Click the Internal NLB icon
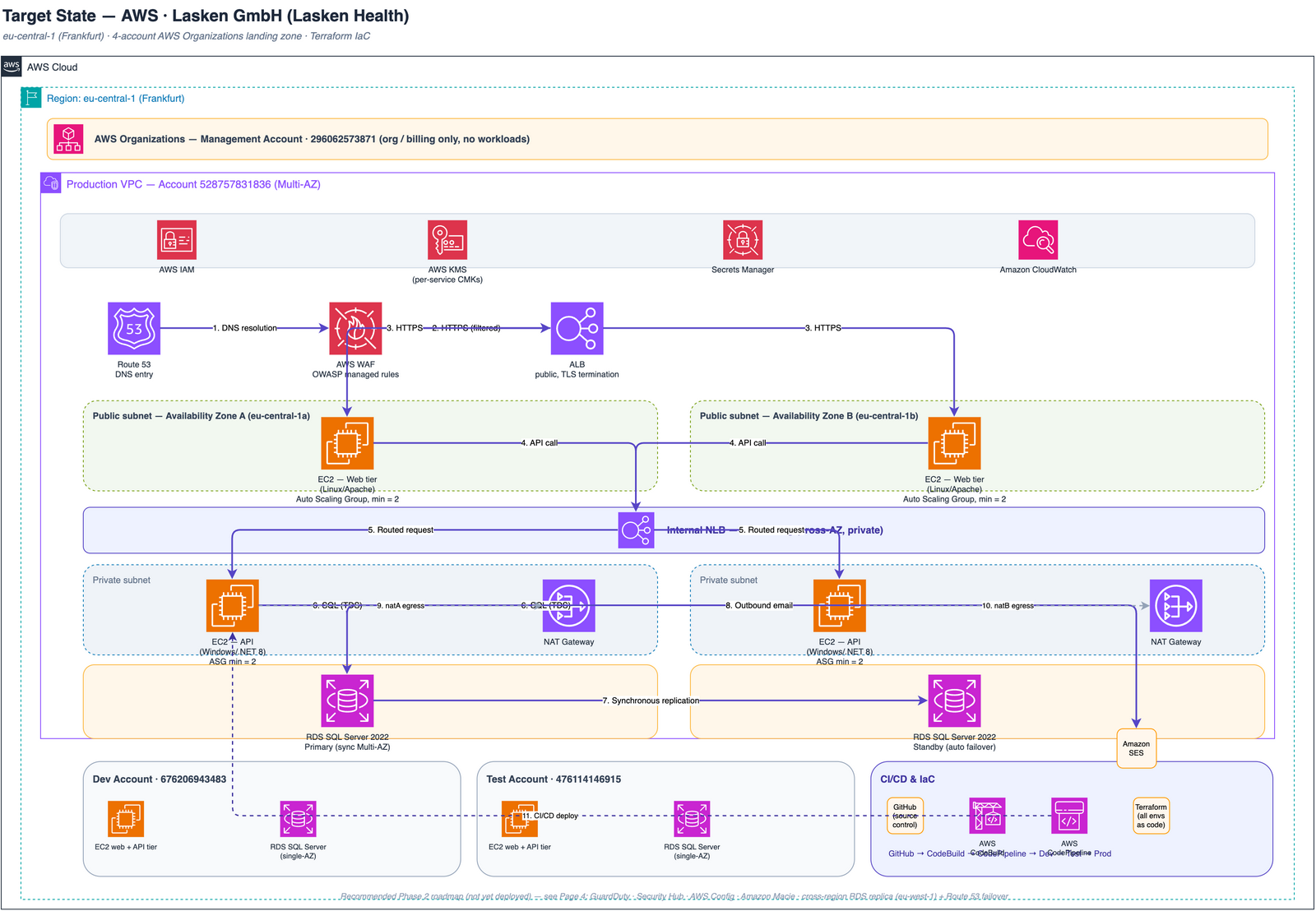This screenshot has width=1316, height=911. [x=636, y=530]
